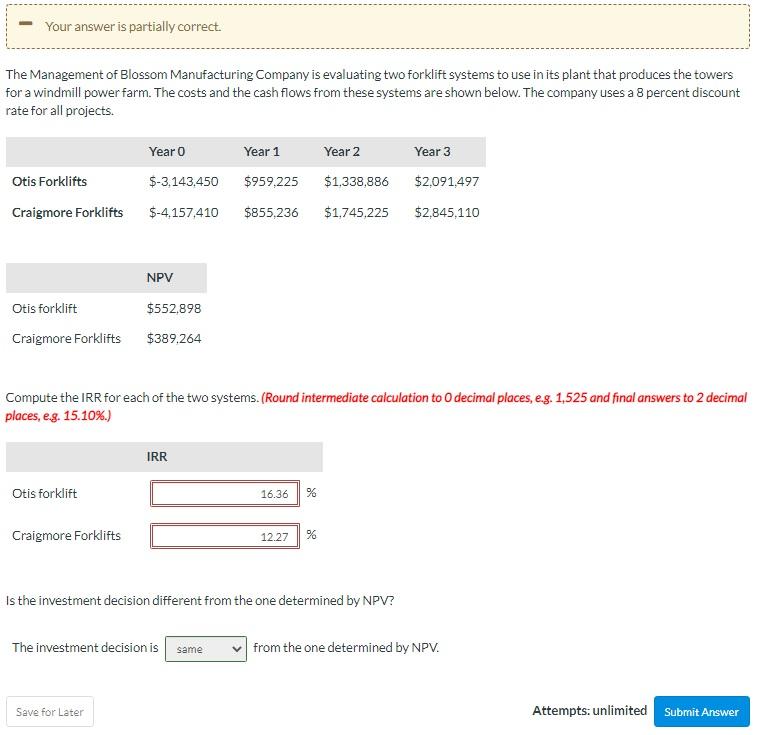
Task: Click the NPV table header
Action: 160,278
